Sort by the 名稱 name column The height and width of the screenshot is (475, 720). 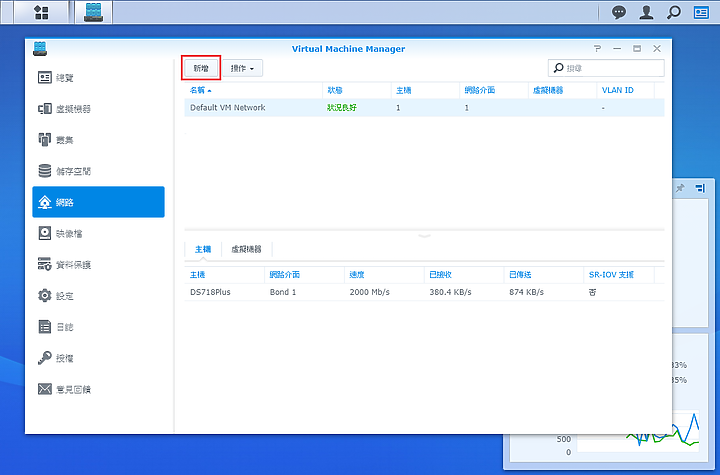coord(253,90)
